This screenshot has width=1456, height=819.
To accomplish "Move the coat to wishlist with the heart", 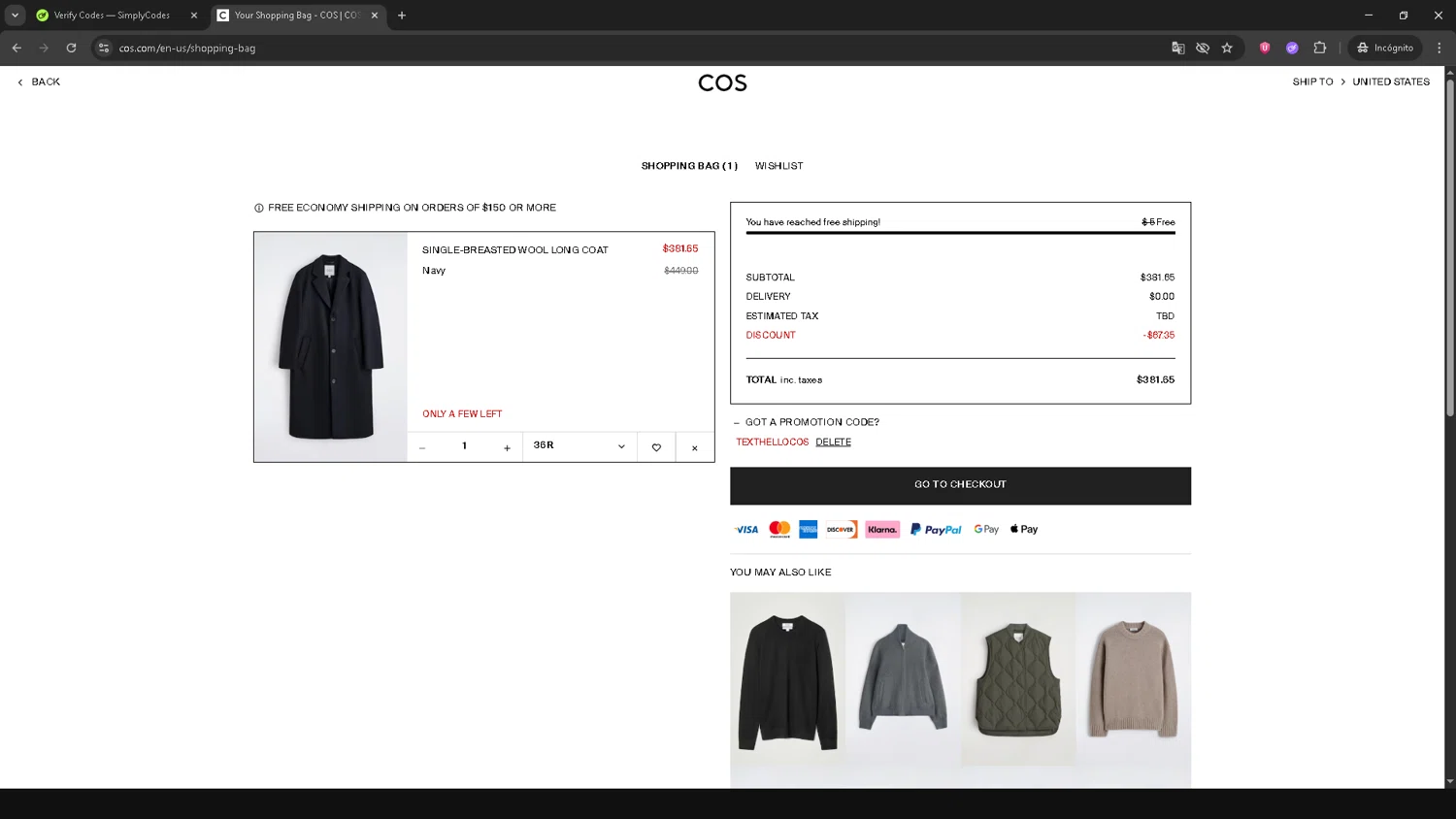I will pos(656,447).
